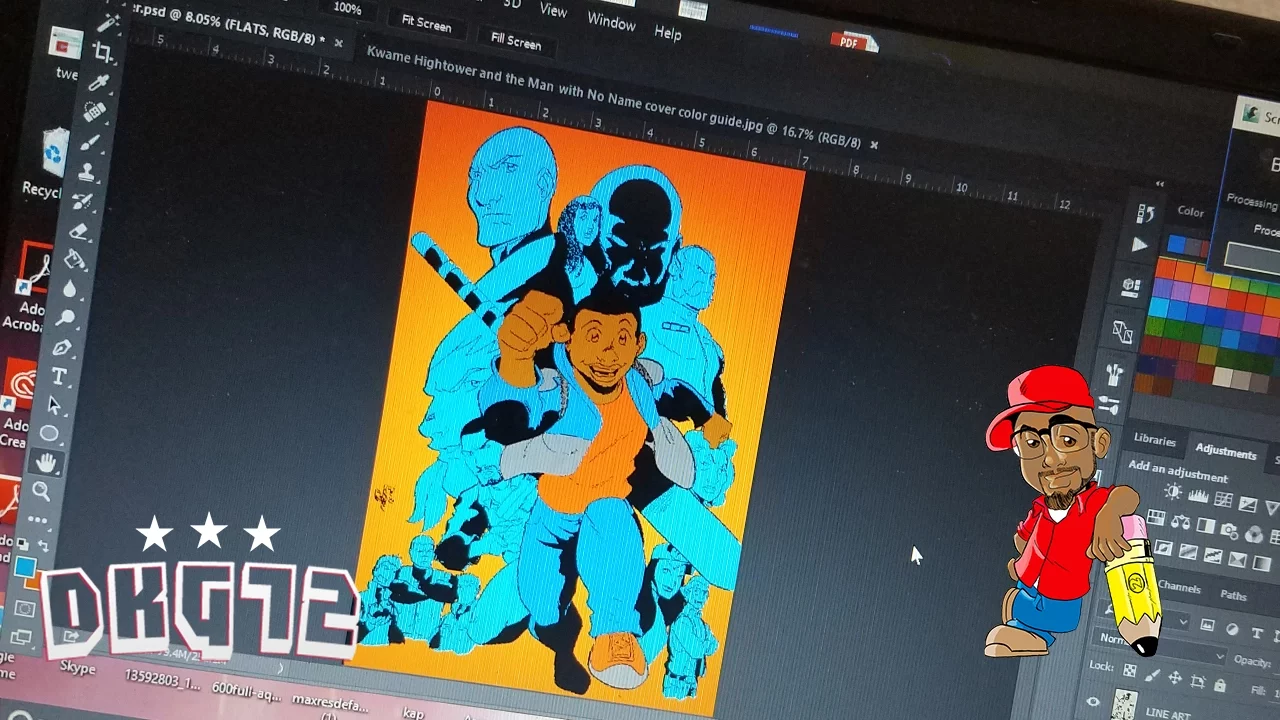The height and width of the screenshot is (720, 1280).
Task: Add a Levels adjustment
Action: [1198, 496]
